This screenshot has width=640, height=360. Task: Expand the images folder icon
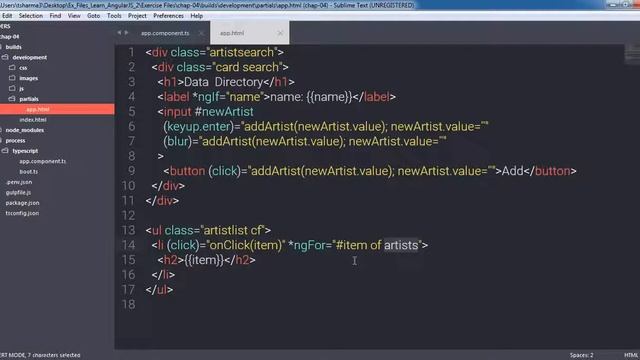[12, 78]
